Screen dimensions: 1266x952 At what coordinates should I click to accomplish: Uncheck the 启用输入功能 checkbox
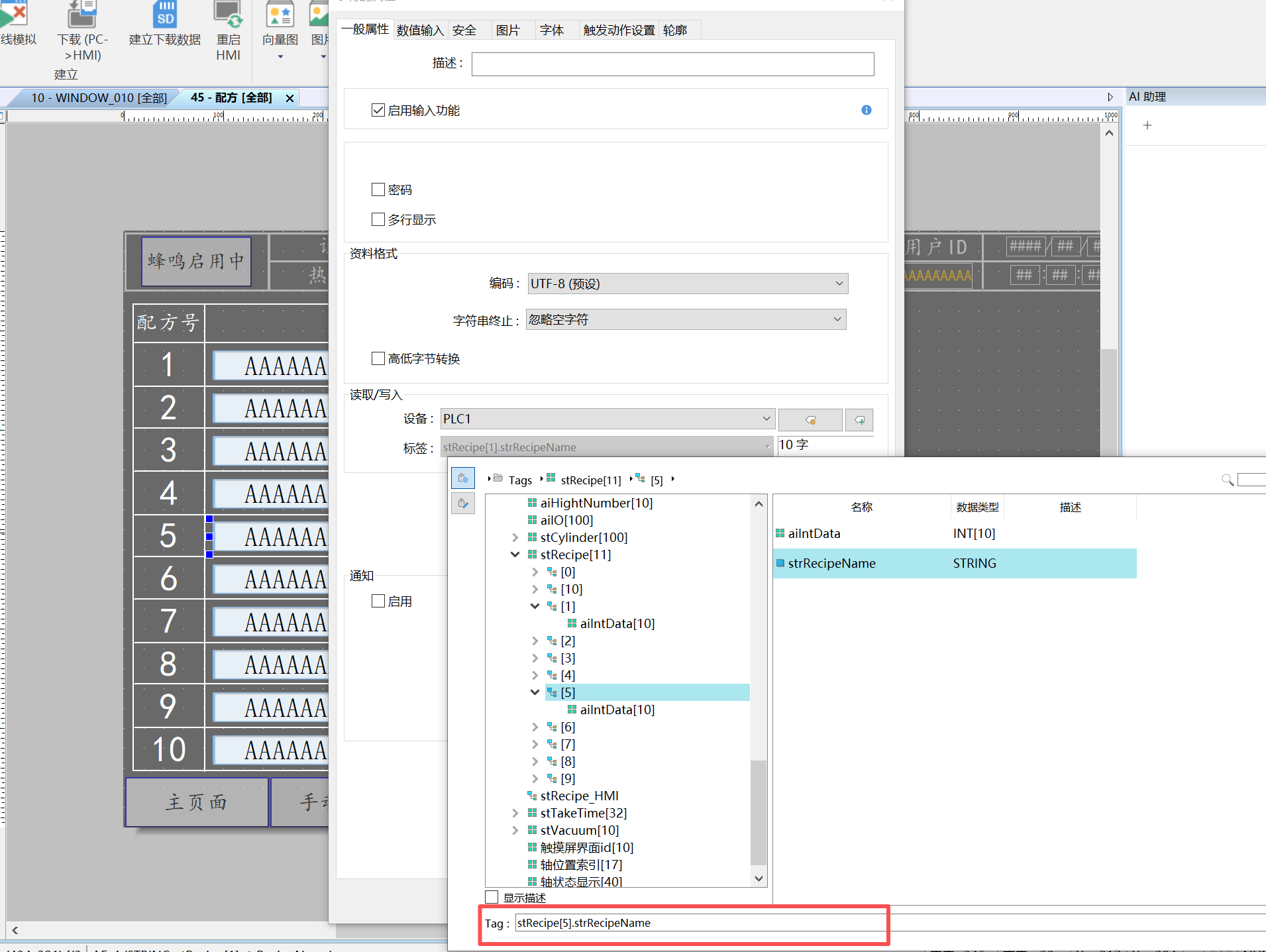coord(378,110)
